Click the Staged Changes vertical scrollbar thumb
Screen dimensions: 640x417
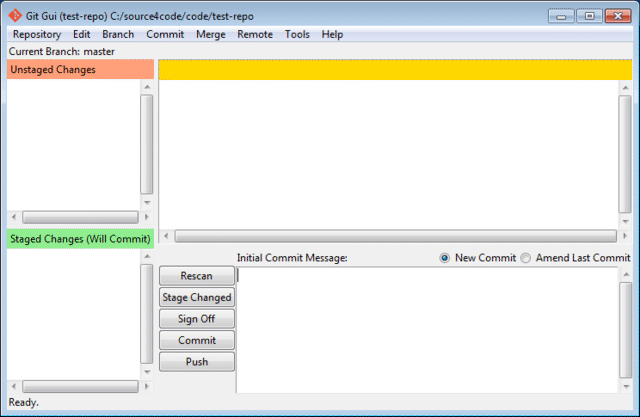pyautogui.click(x=147, y=314)
